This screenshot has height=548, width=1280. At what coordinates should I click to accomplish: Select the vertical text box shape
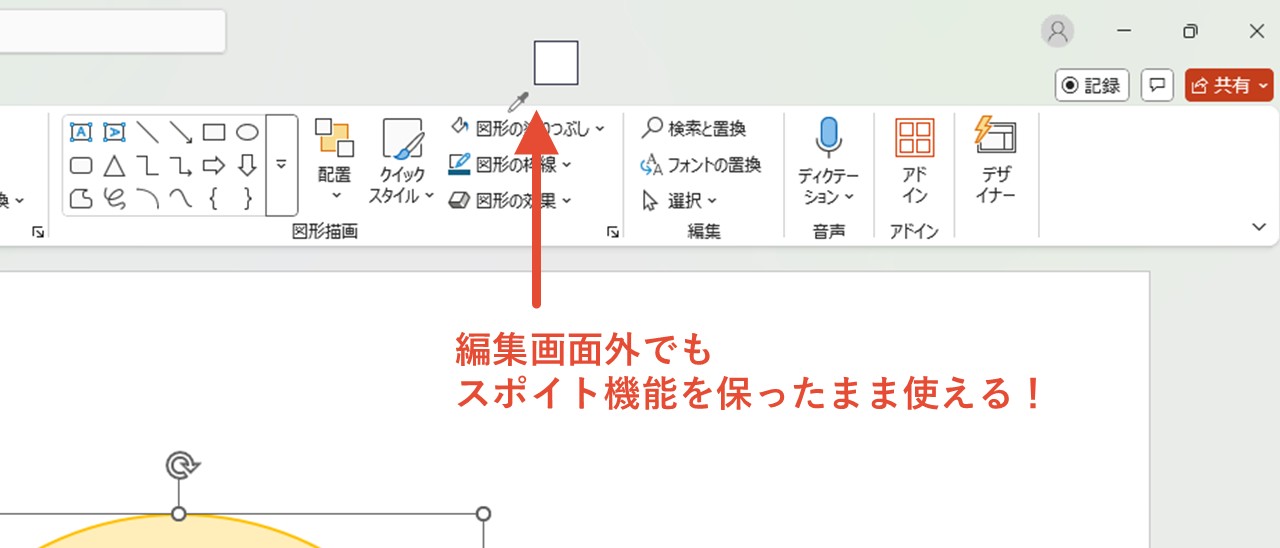click(114, 132)
